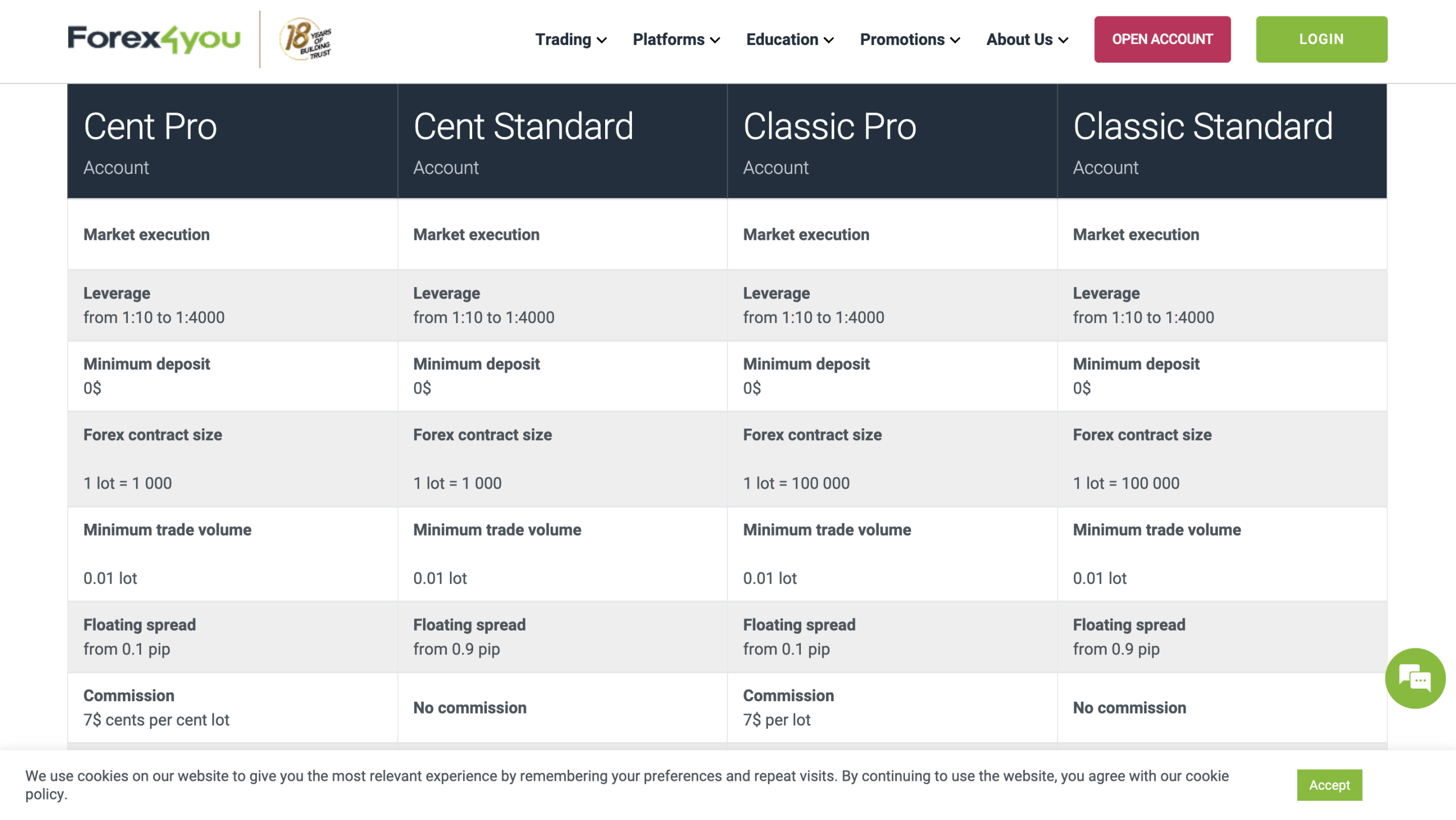
Task: Select the Classic Pro account header
Action: pyautogui.click(x=892, y=141)
